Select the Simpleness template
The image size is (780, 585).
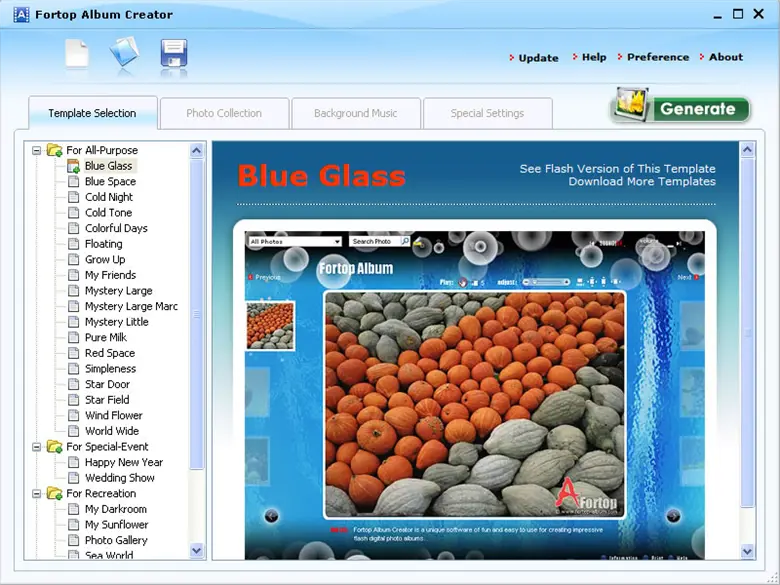[x=110, y=369]
